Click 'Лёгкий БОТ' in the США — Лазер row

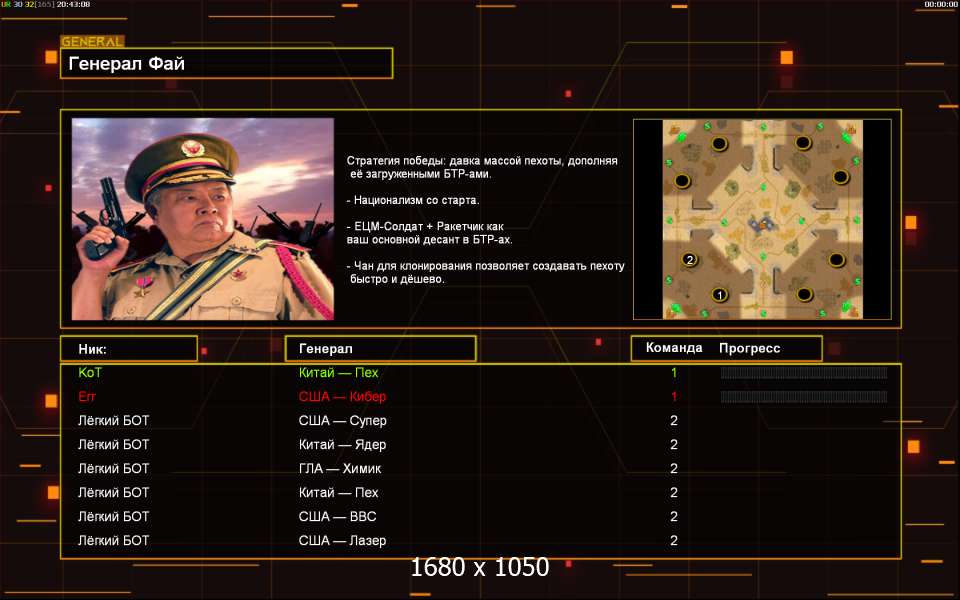coord(113,541)
